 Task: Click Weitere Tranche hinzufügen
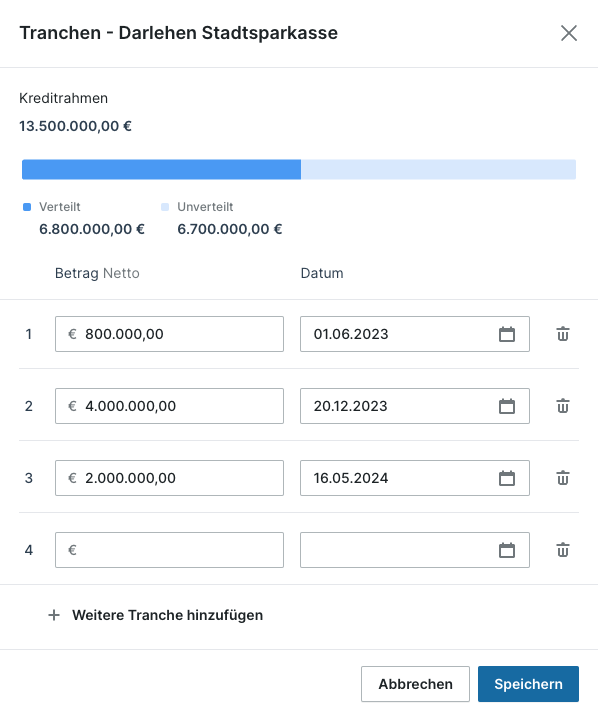[x=167, y=615]
